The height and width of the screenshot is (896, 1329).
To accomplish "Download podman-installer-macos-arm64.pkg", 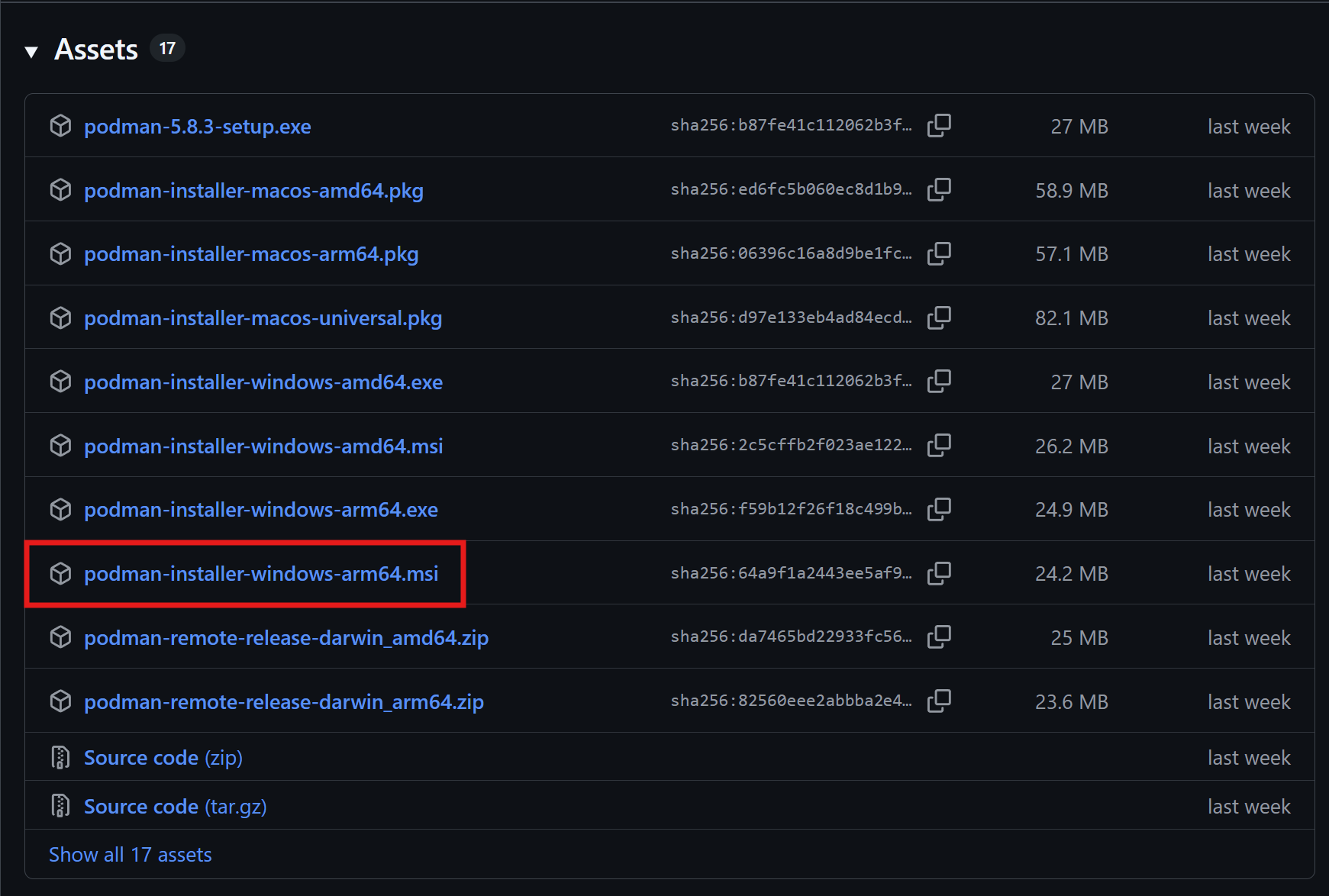I will pos(251,254).
